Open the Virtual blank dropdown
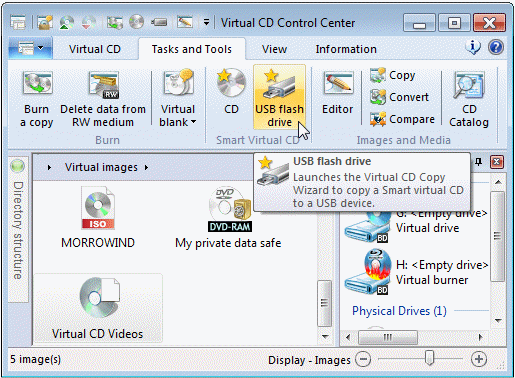Image resolution: width=515 pixels, height=378 pixels. coord(178,99)
